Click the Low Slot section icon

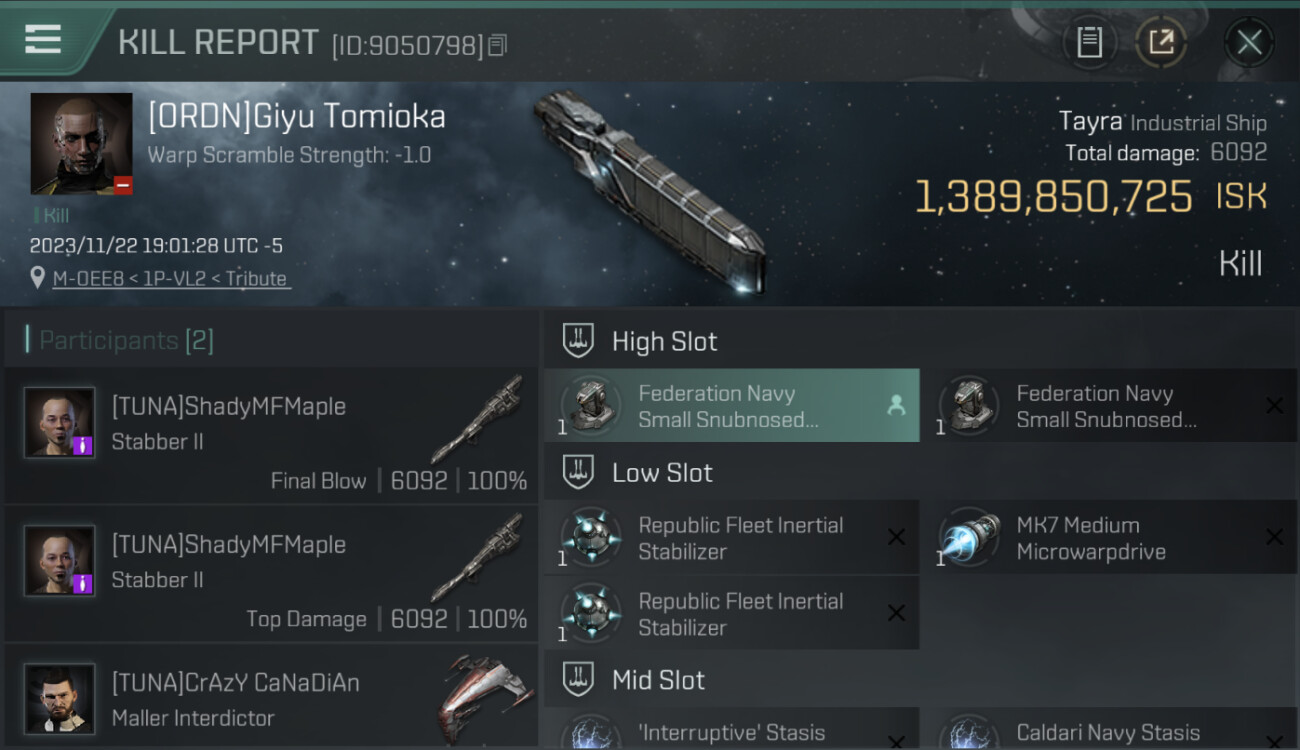coord(578,472)
